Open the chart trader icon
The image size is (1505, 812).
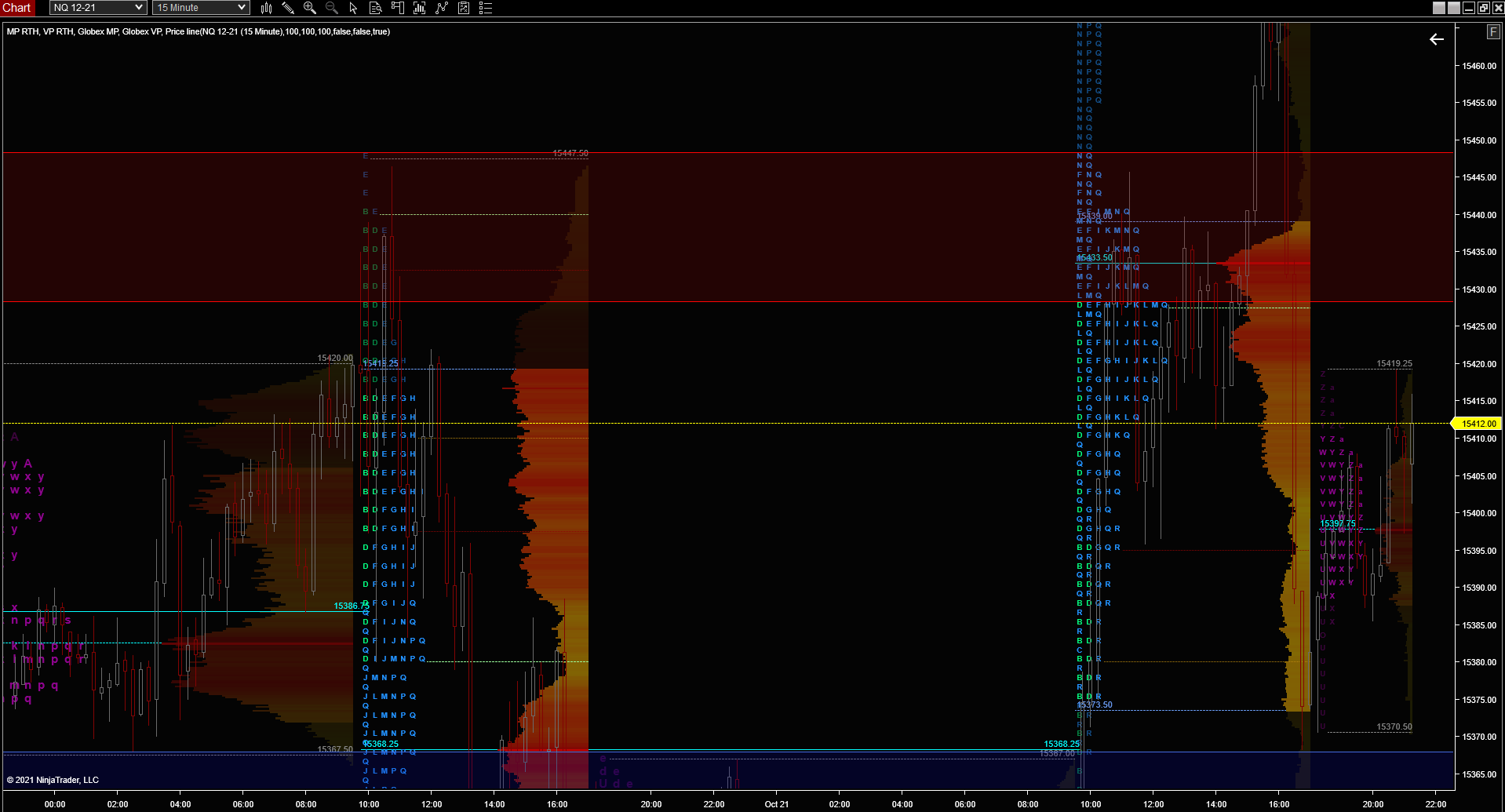397,8
